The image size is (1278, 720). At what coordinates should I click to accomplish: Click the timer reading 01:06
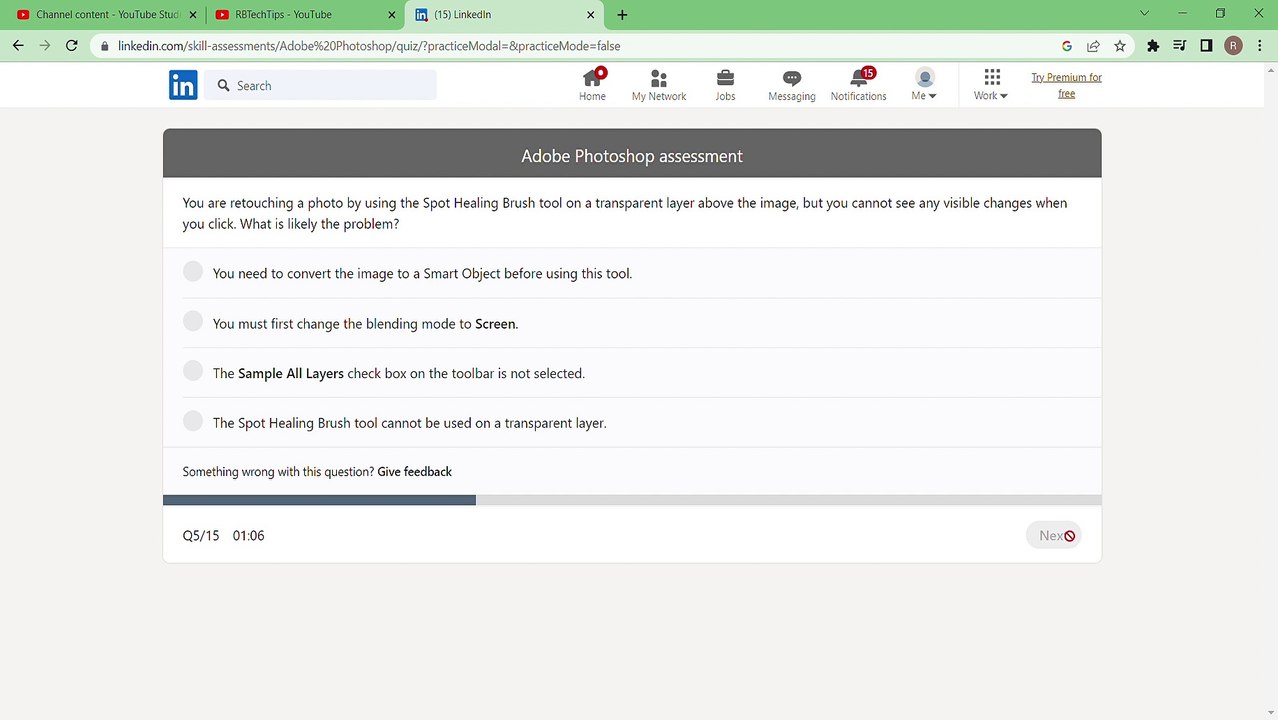click(x=249, y=535)
